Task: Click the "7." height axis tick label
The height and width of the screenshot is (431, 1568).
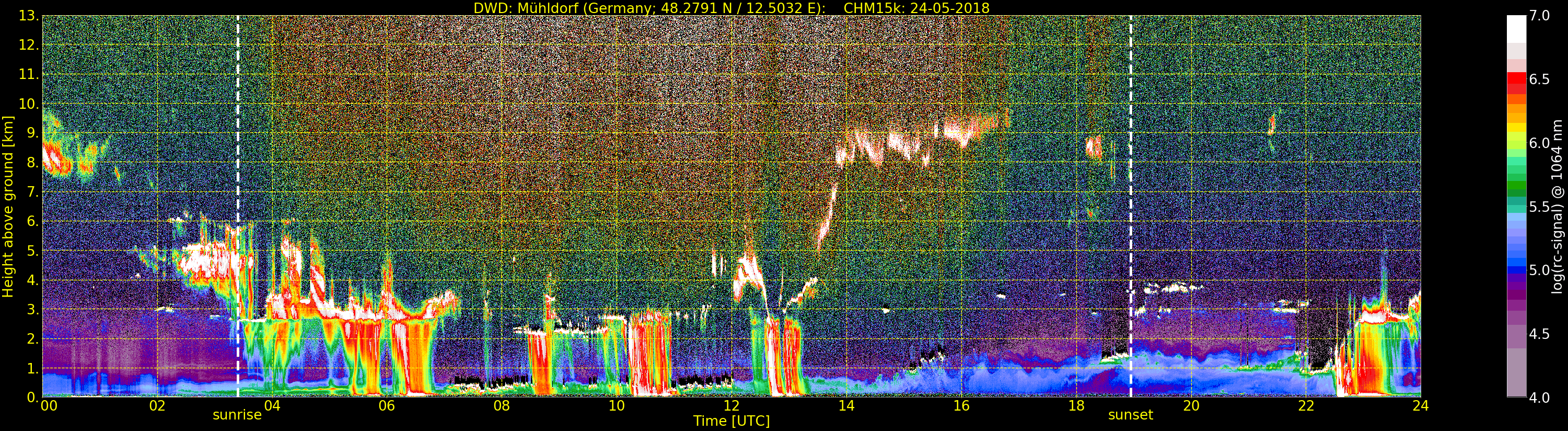Action: 32,192
